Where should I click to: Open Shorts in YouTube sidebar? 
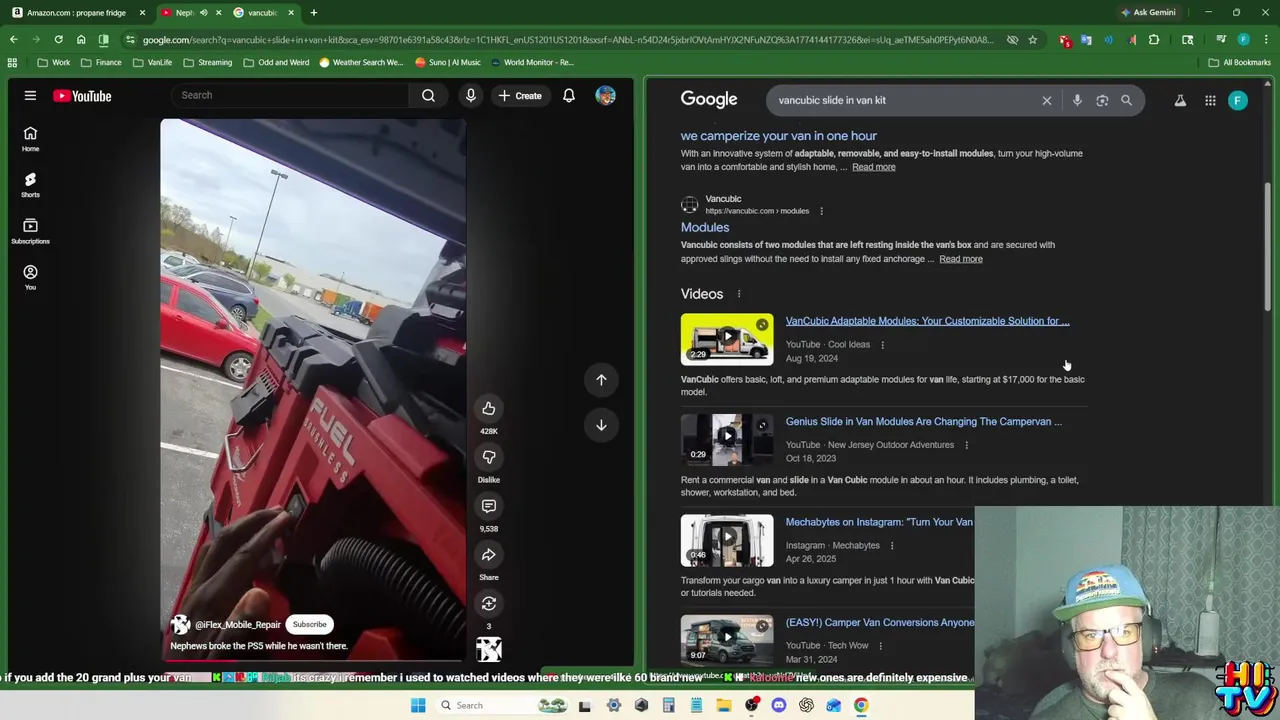coord(30,185)
